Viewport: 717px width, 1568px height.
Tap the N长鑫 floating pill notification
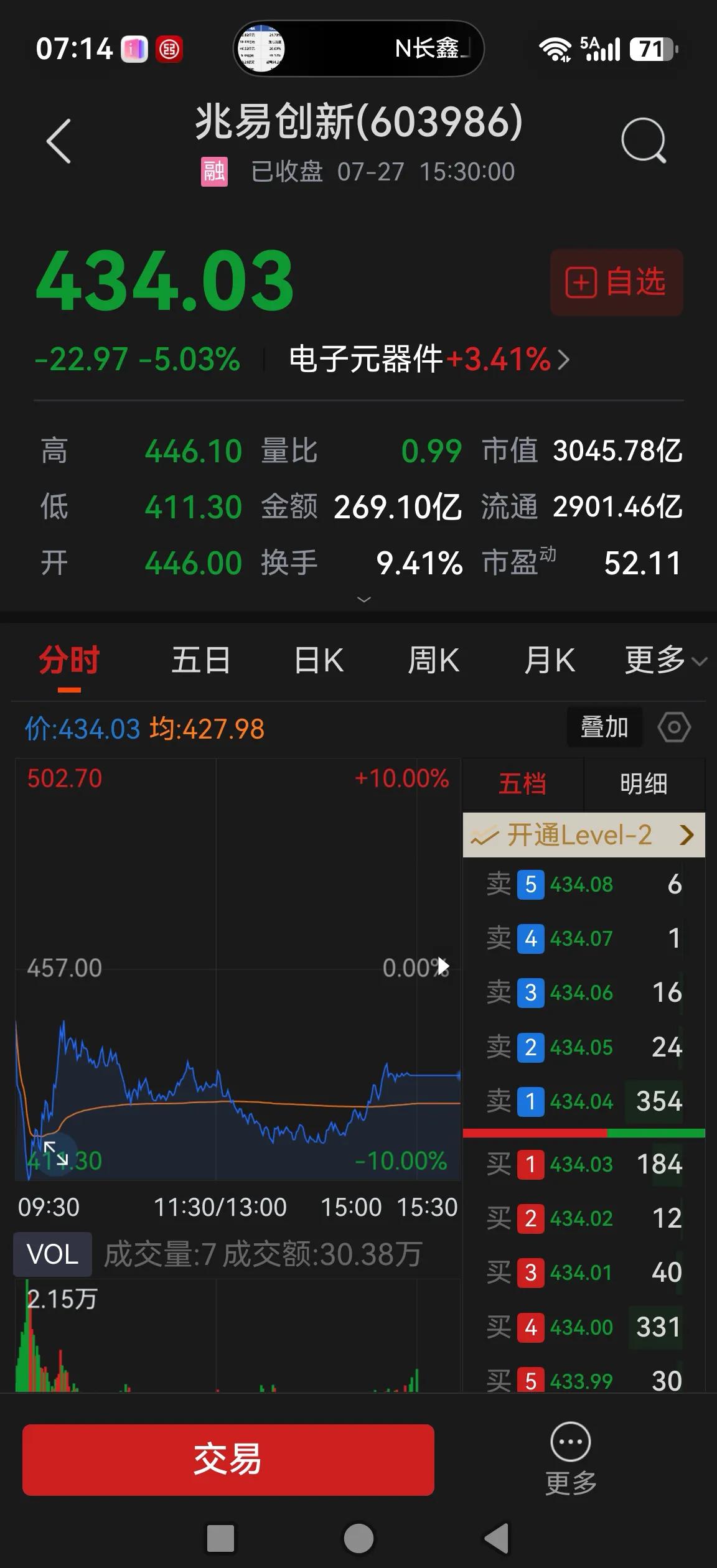[x=358, y=49]
